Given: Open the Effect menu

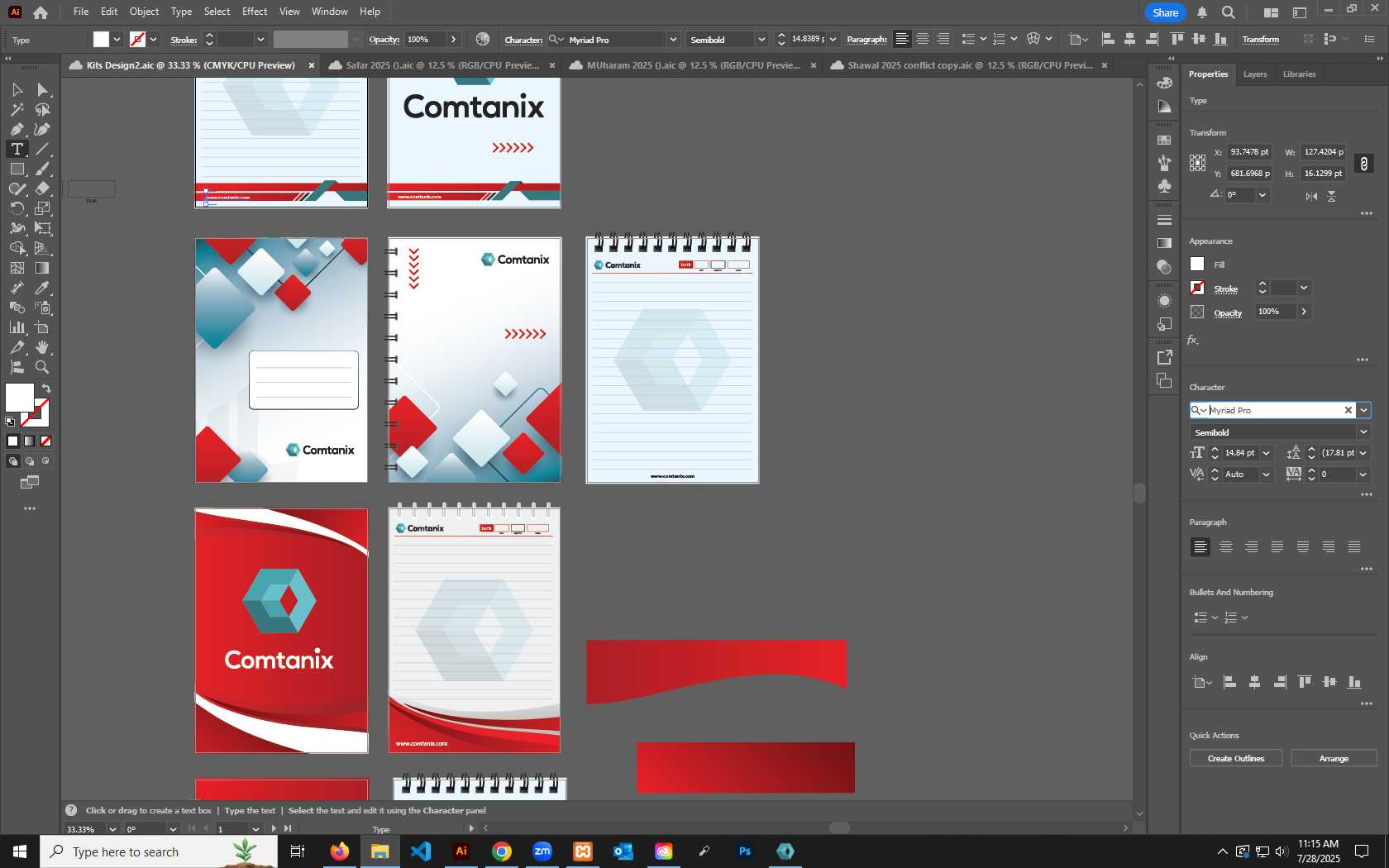Looking at the screenshot, I should tap(255, 12).
